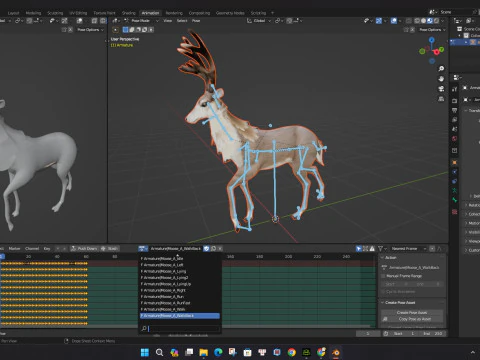Toggle show overlays button in main viewport

394,21
